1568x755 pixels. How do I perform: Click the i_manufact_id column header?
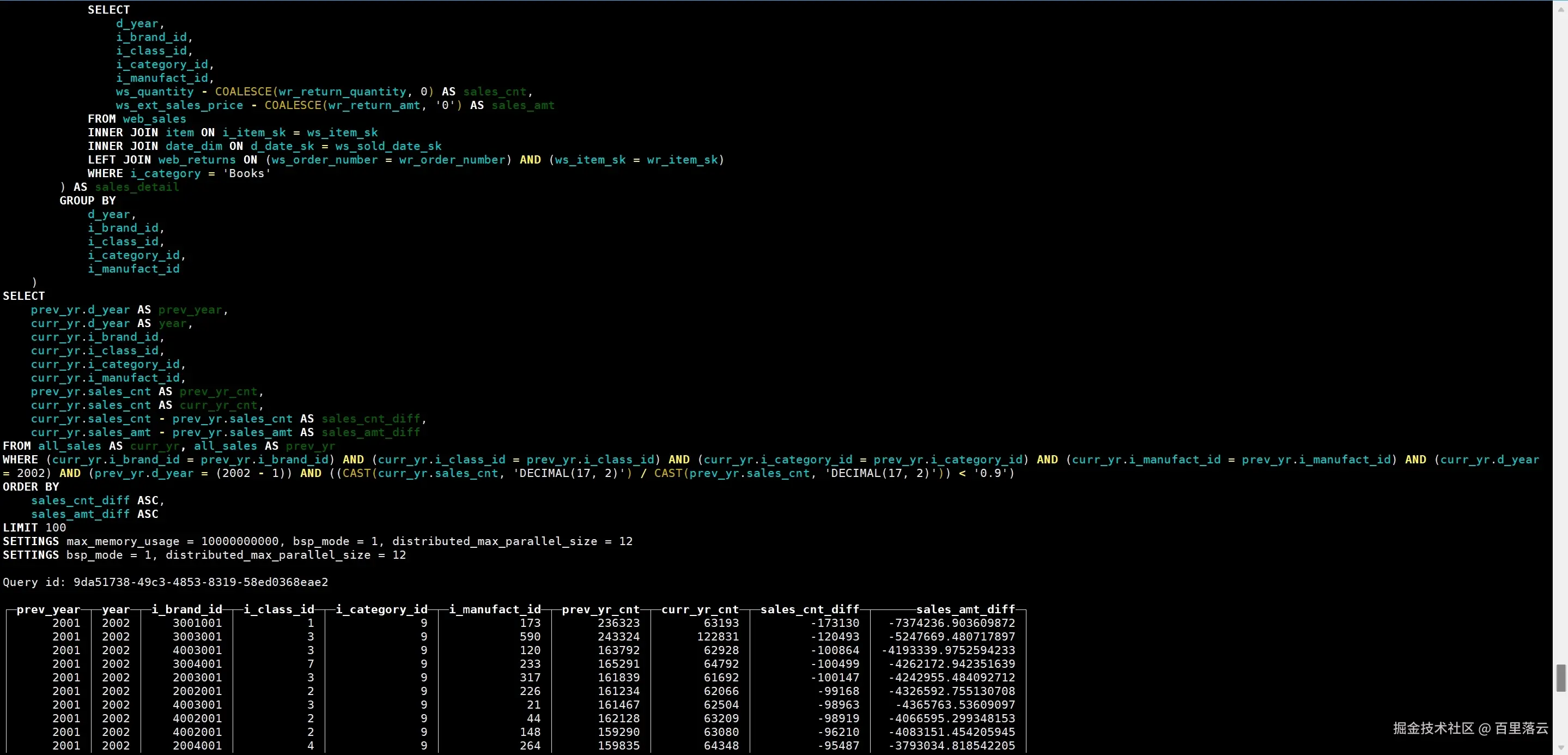pyautogui.click(x=495, y=609)
